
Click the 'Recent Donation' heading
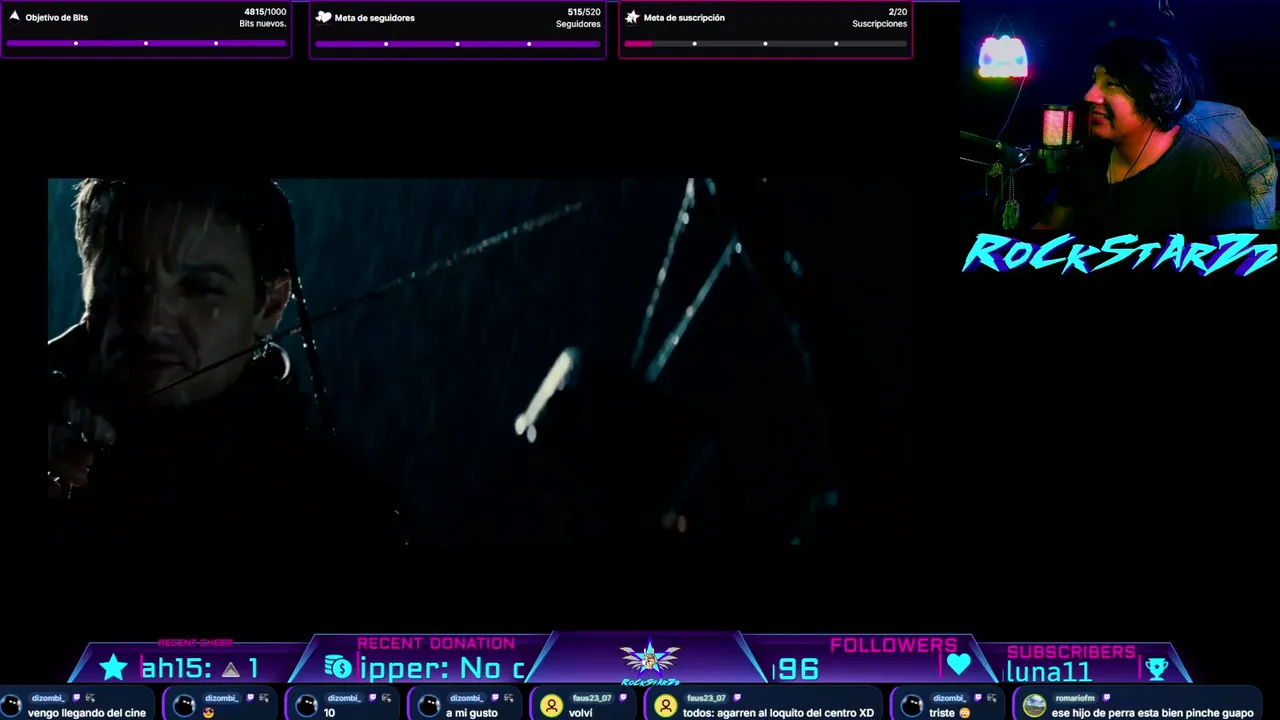[x=436, y=643]
